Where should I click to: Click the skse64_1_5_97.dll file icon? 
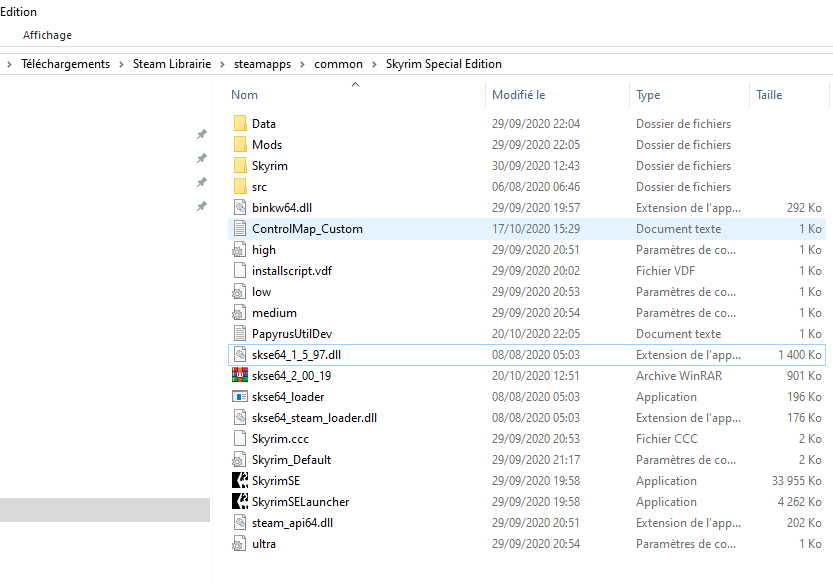pos(240,354)
